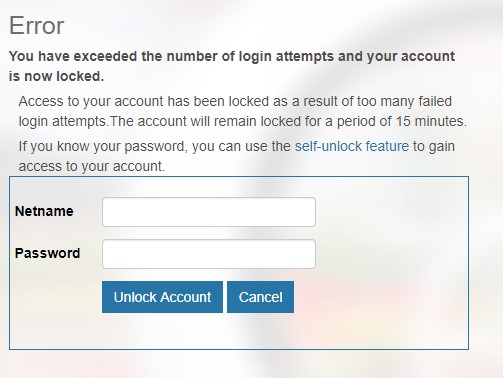Select the Error page heading
Screen dimensions: 503x378
coord(36,26)
